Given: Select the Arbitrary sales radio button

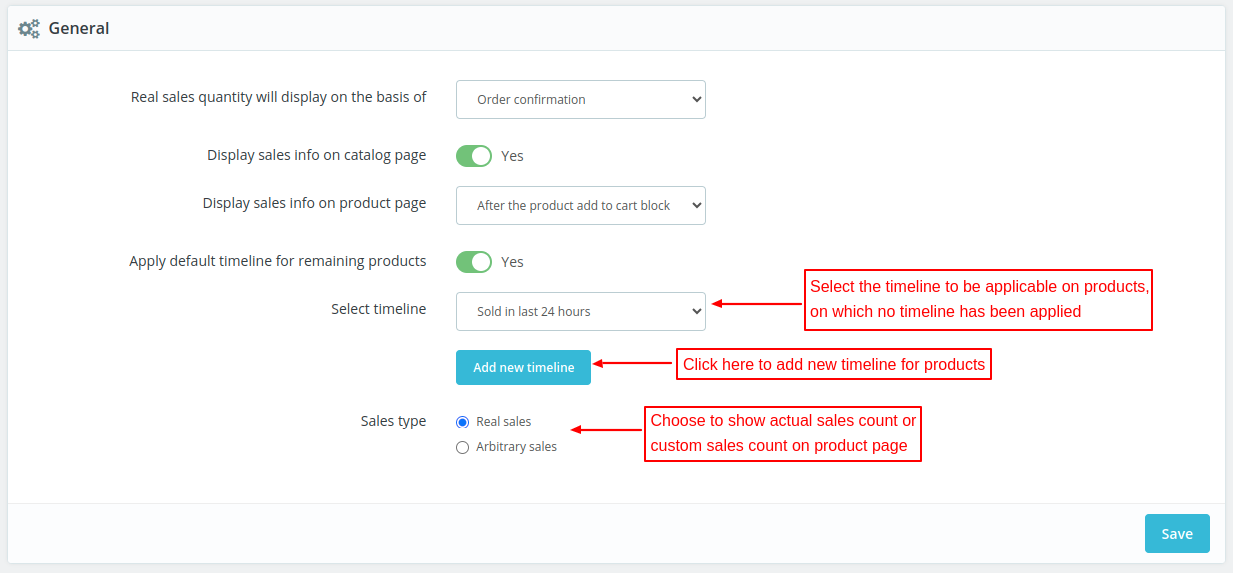Looking at the screenshot, I should coord(462,447).
